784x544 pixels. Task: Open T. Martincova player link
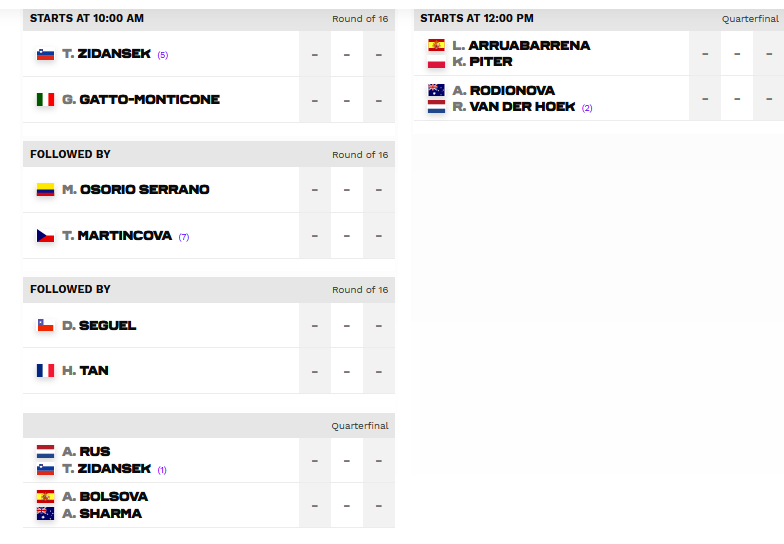pyautogui.click(x=117, y=236)
